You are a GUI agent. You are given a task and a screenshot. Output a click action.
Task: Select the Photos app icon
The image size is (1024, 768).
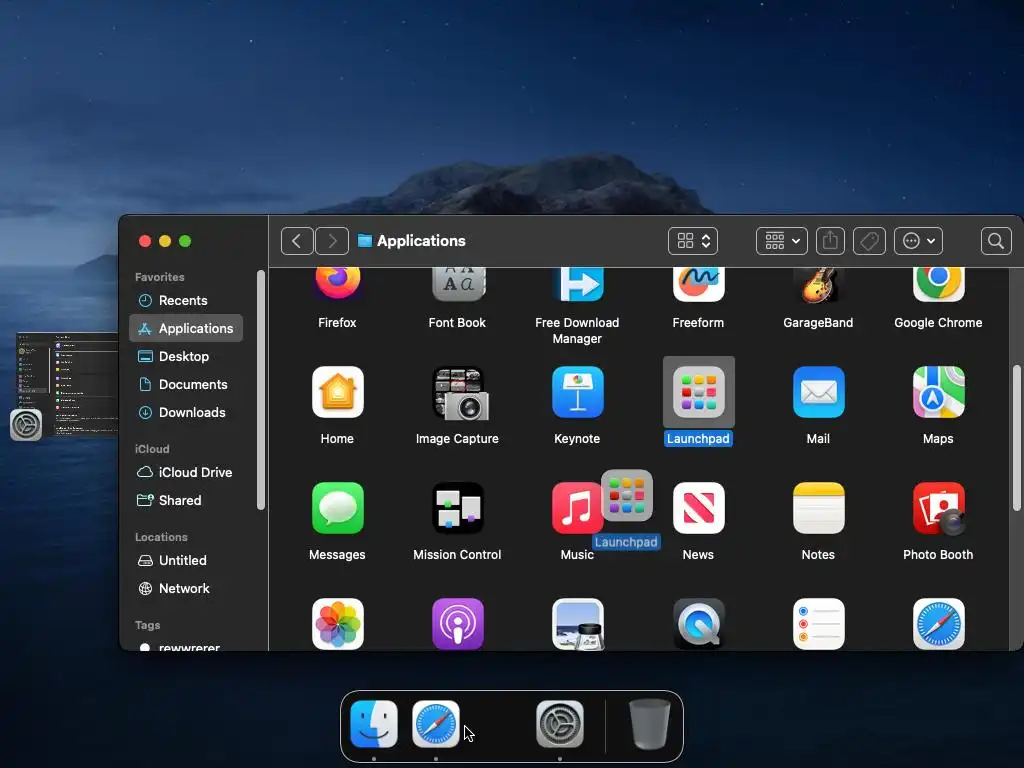pos(338,624)
